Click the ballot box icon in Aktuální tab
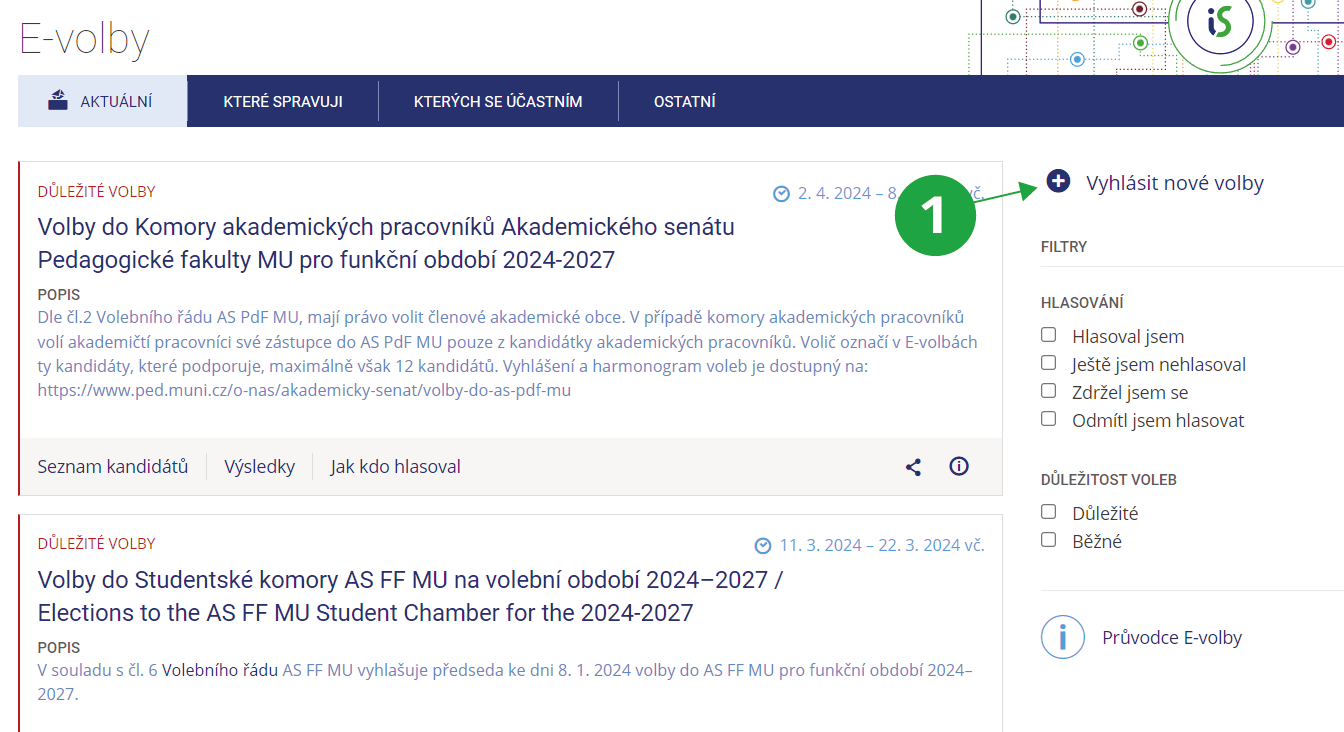The image size is (1344, 732). point(59,100)
